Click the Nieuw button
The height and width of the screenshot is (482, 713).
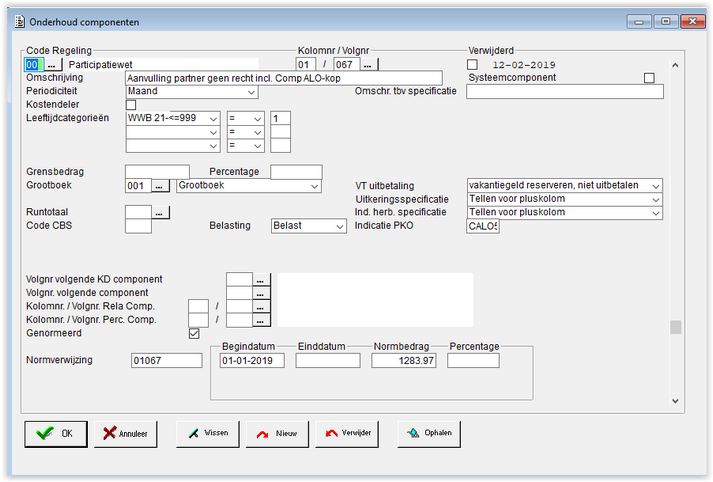(277, 434)
